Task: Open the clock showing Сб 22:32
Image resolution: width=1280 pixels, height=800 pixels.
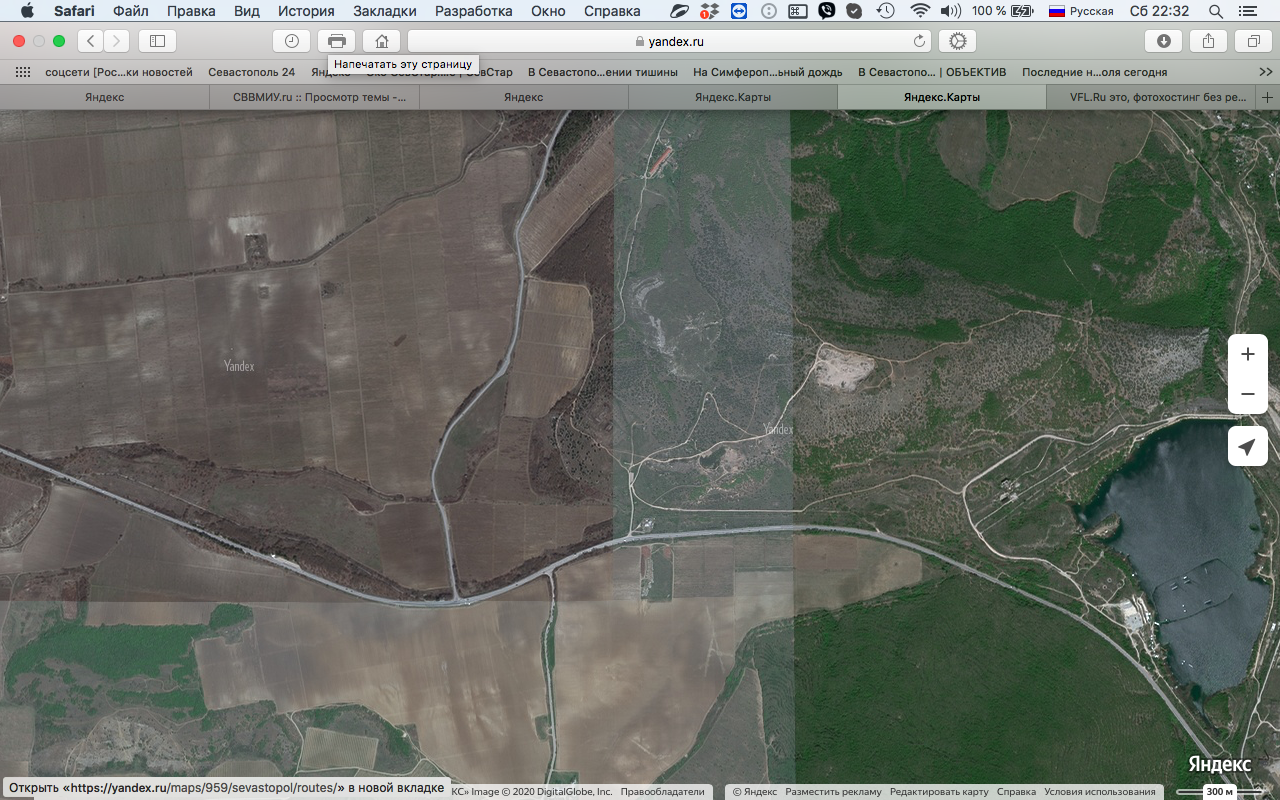Action: pyautogui.click(x=1159, y=11)
